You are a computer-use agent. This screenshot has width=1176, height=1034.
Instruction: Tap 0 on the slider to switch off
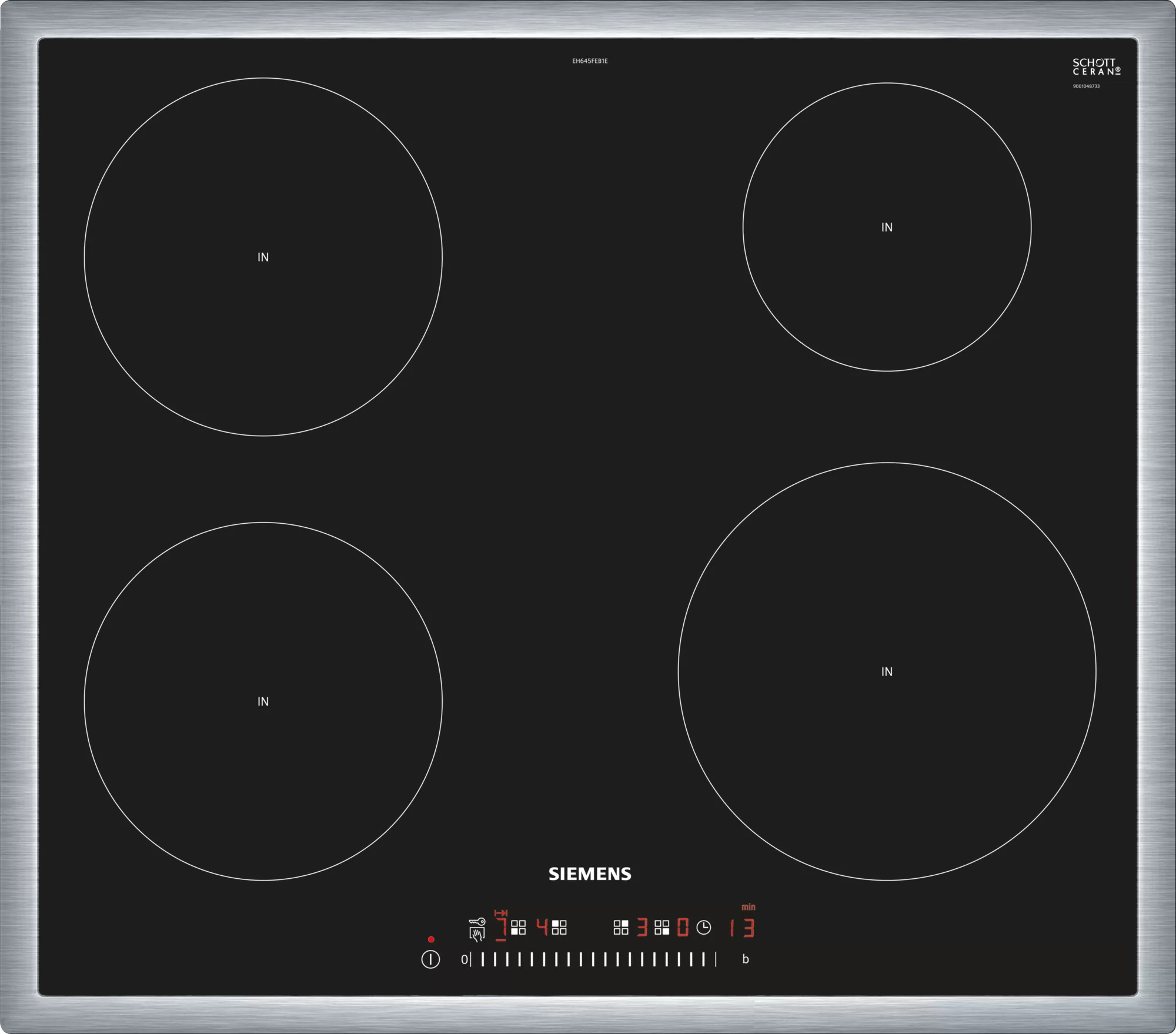(x=465, y=960)
